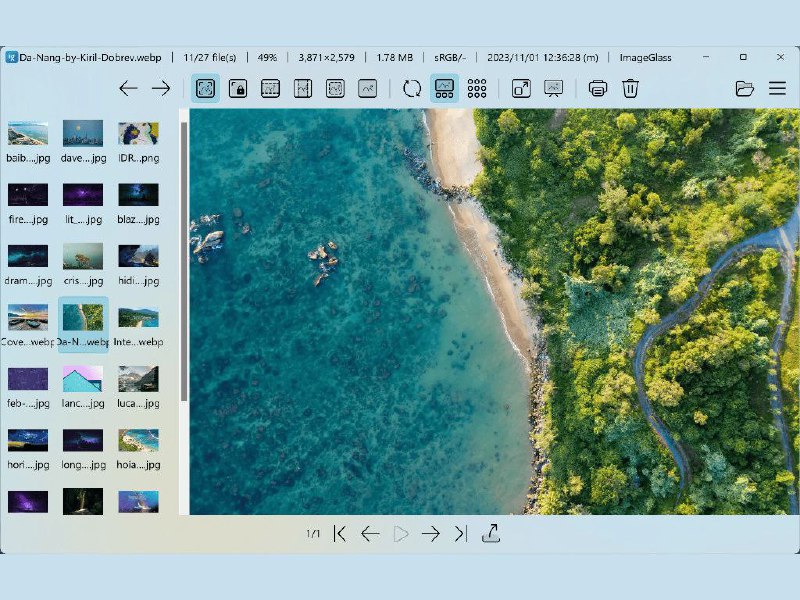Delete the image with the trash icon

pyautogui.click(x=630, y=89)
